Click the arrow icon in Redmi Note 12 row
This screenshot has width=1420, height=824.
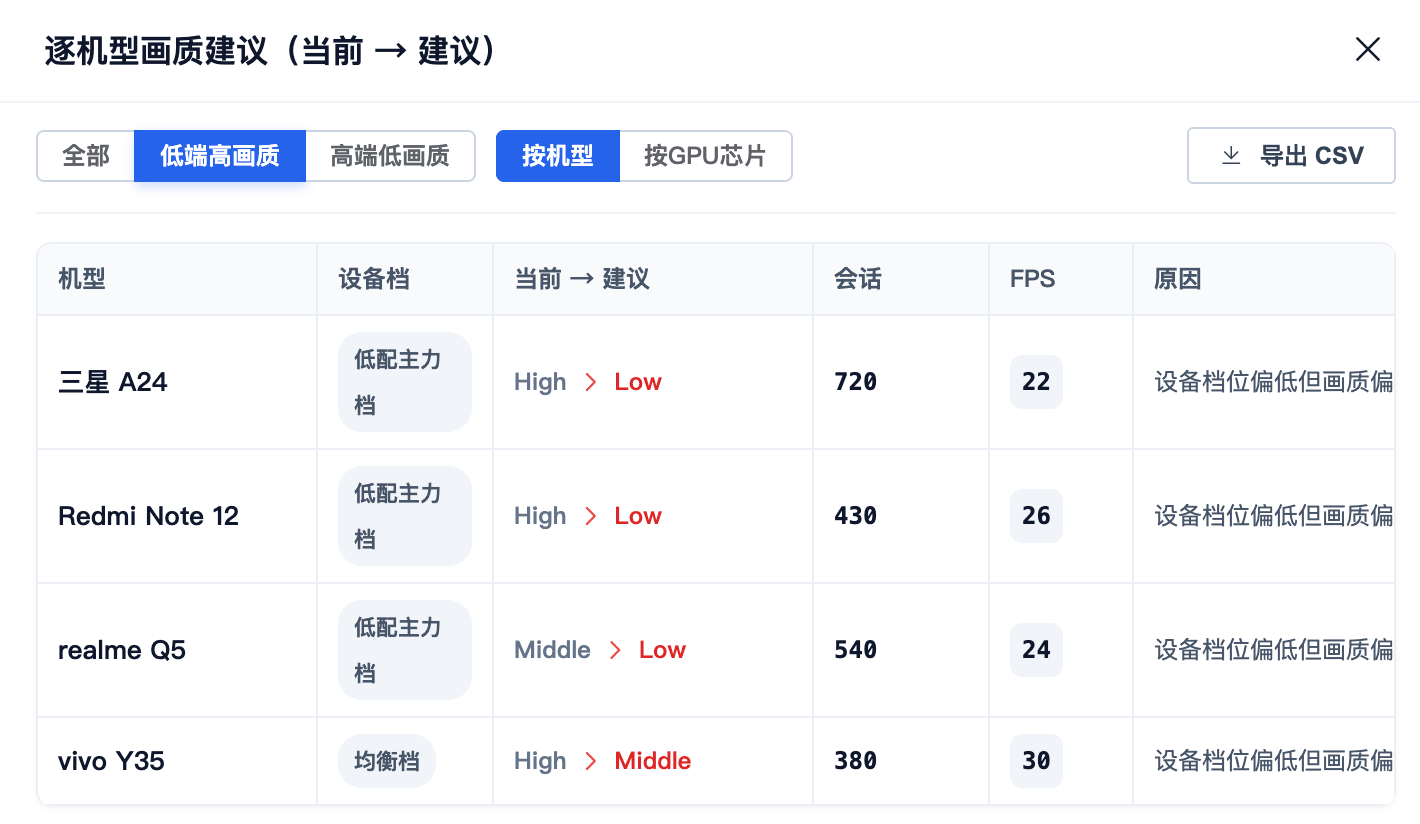[591, 516]
